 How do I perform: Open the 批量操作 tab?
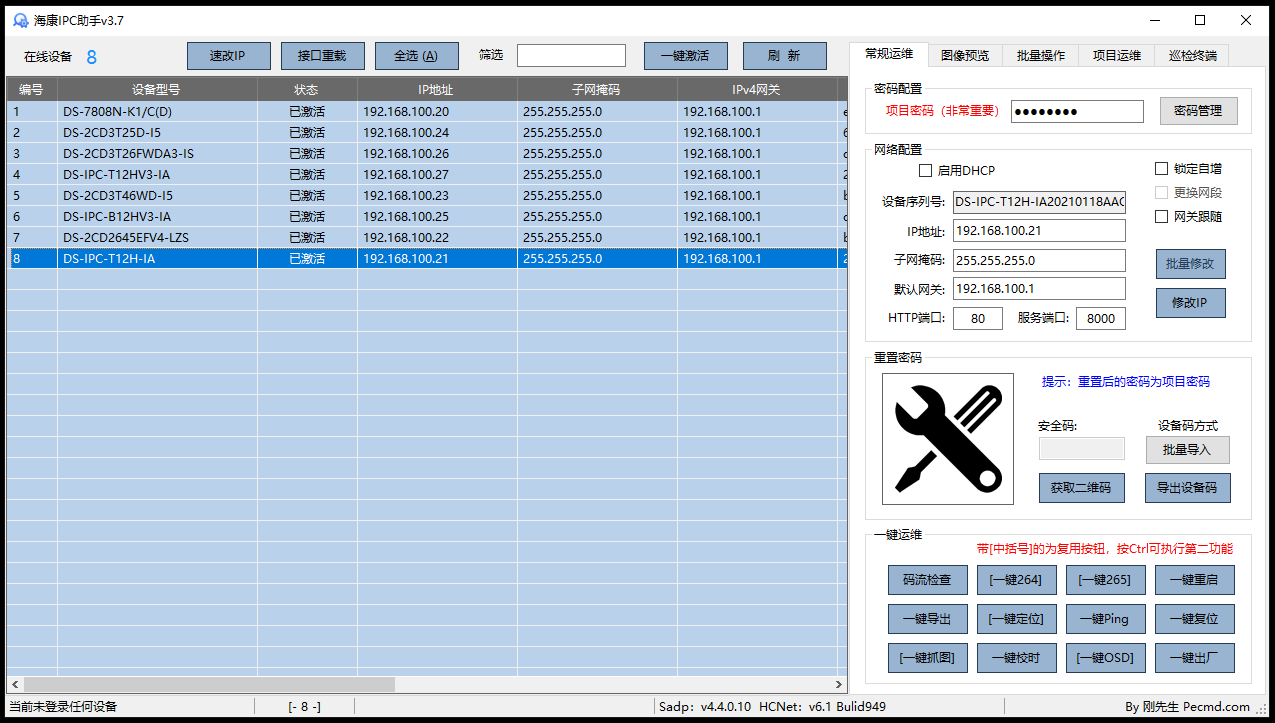point(1041,56)
